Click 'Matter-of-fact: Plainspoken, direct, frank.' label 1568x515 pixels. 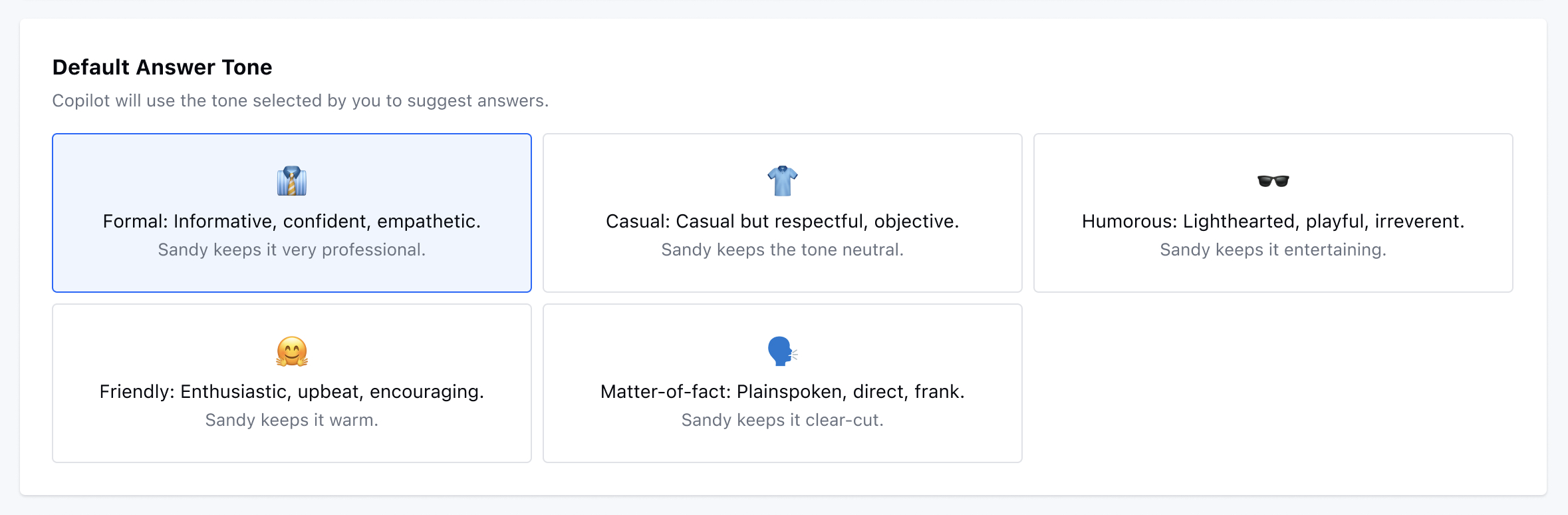(783, 392)
